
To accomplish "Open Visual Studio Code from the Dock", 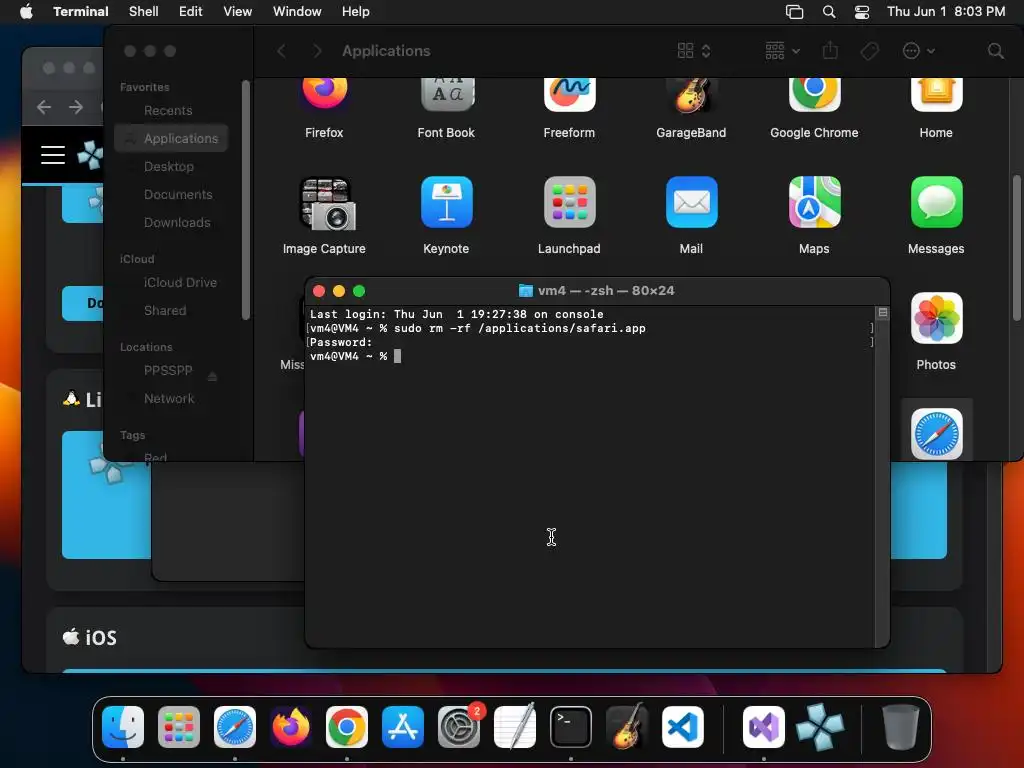I will [x=682, y=726].
